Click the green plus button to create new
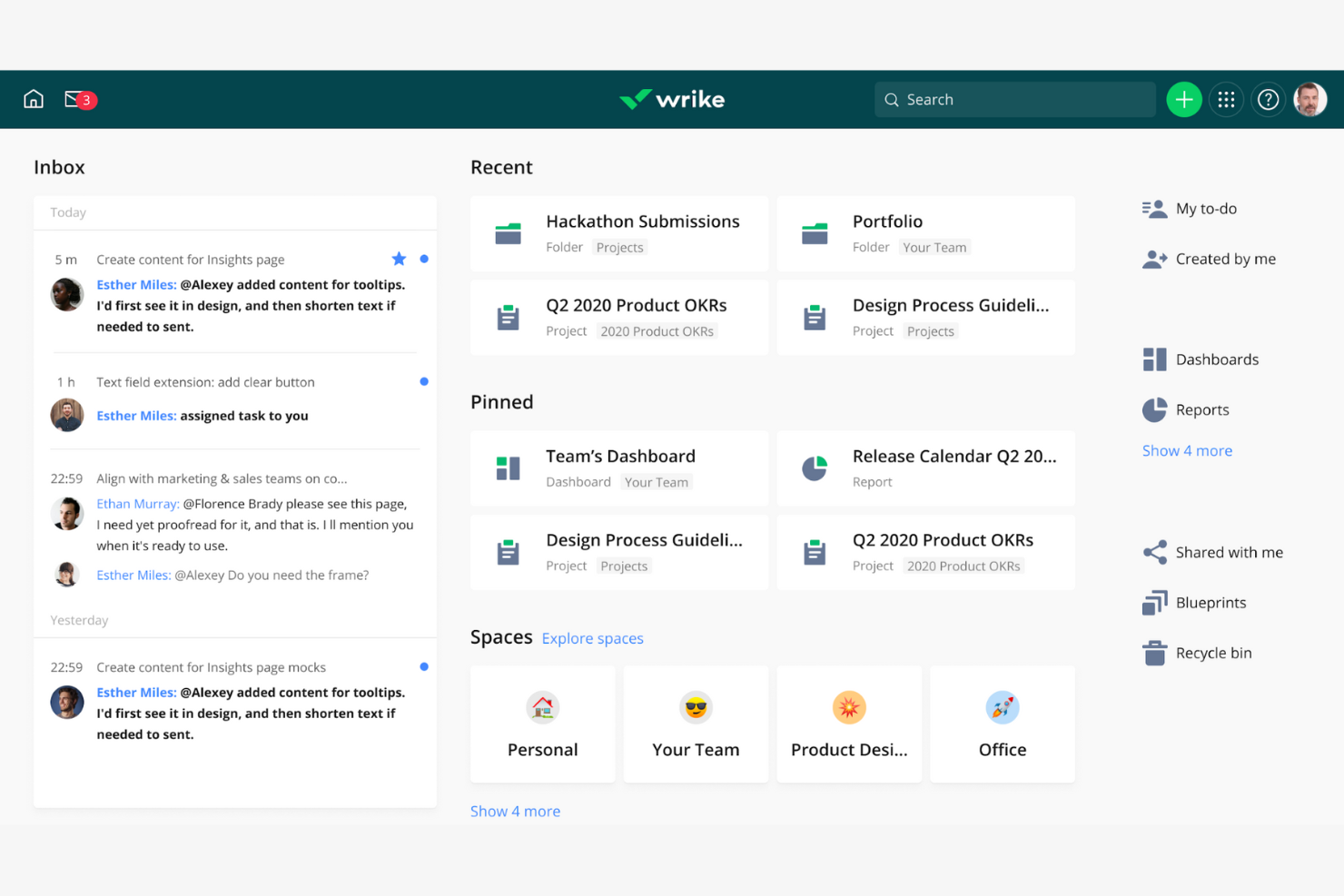The width and height of the screenshot is (1344, 896). (x=1183, y=99)
